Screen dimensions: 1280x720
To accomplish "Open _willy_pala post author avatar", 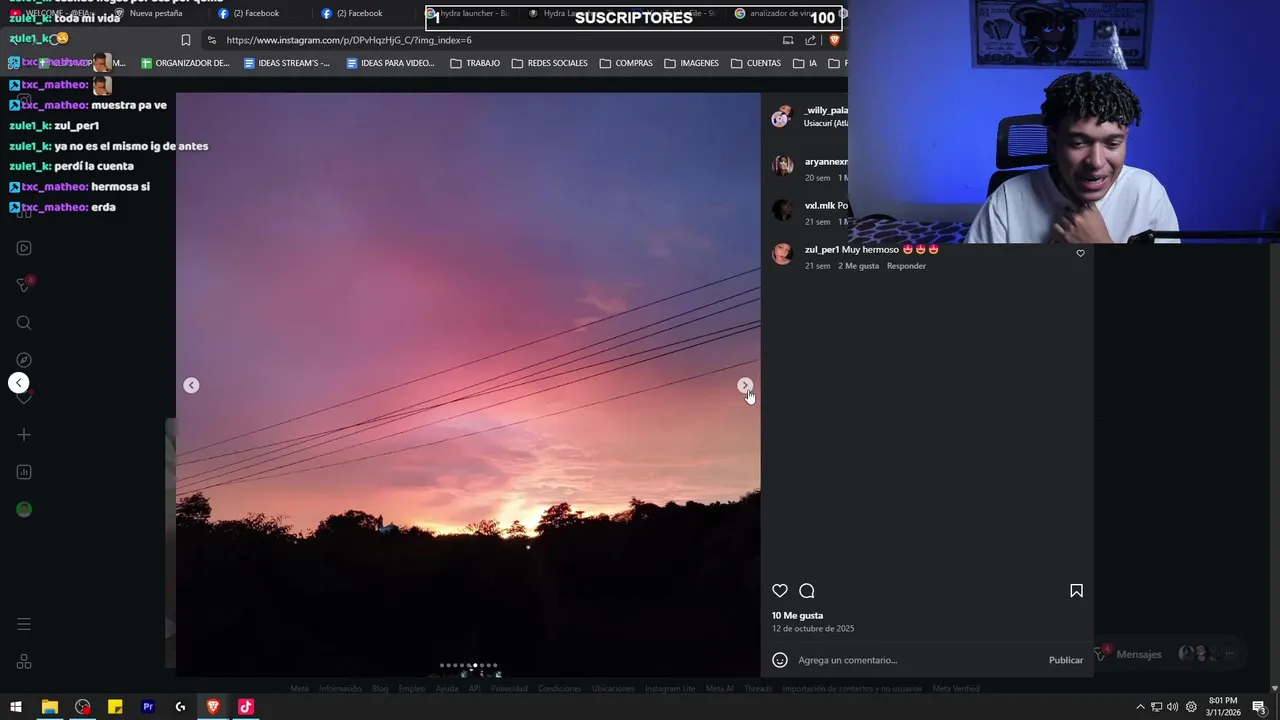I will (x=781, y=116).
